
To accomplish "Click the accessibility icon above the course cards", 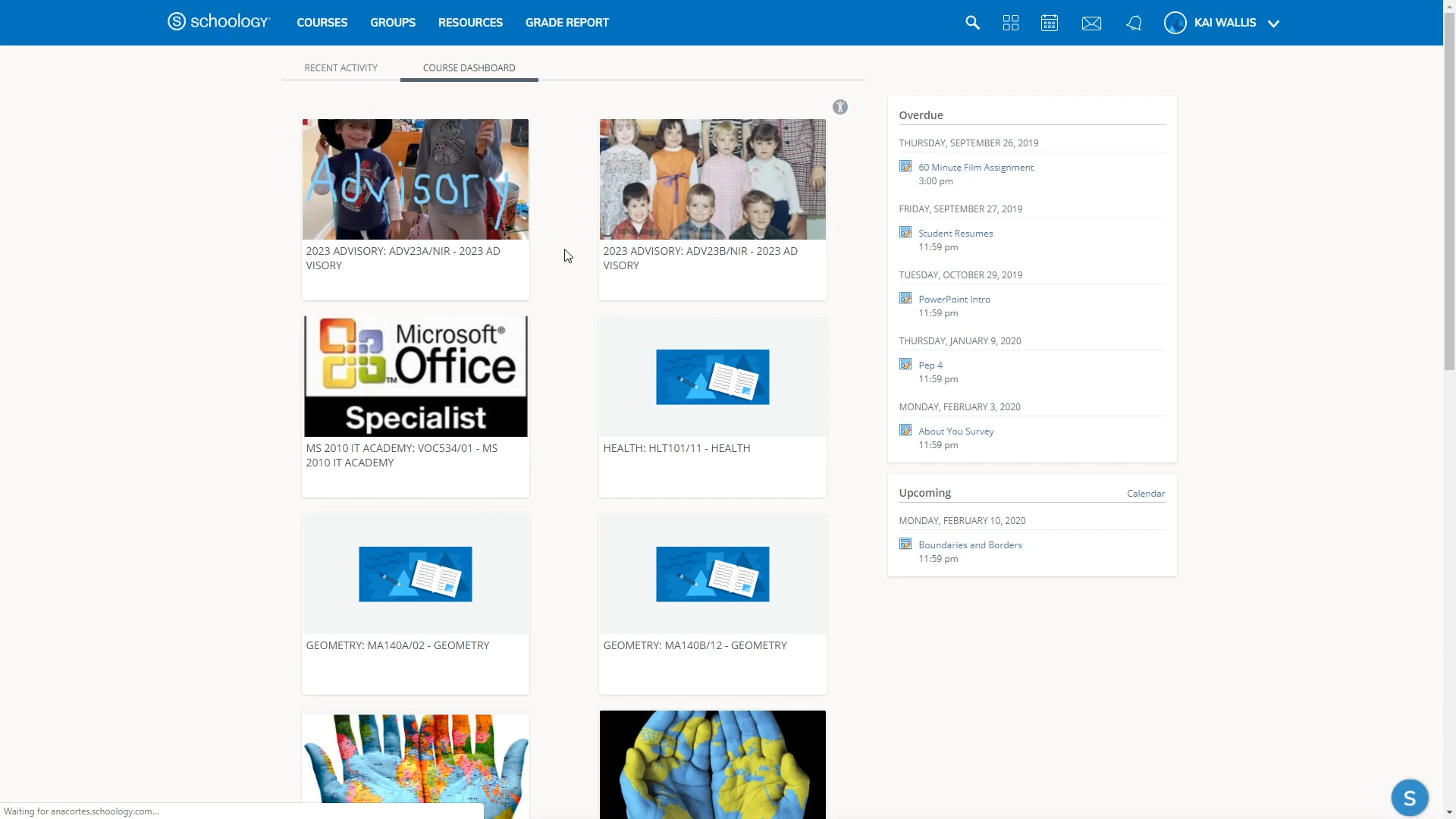I will pos(839,107).
